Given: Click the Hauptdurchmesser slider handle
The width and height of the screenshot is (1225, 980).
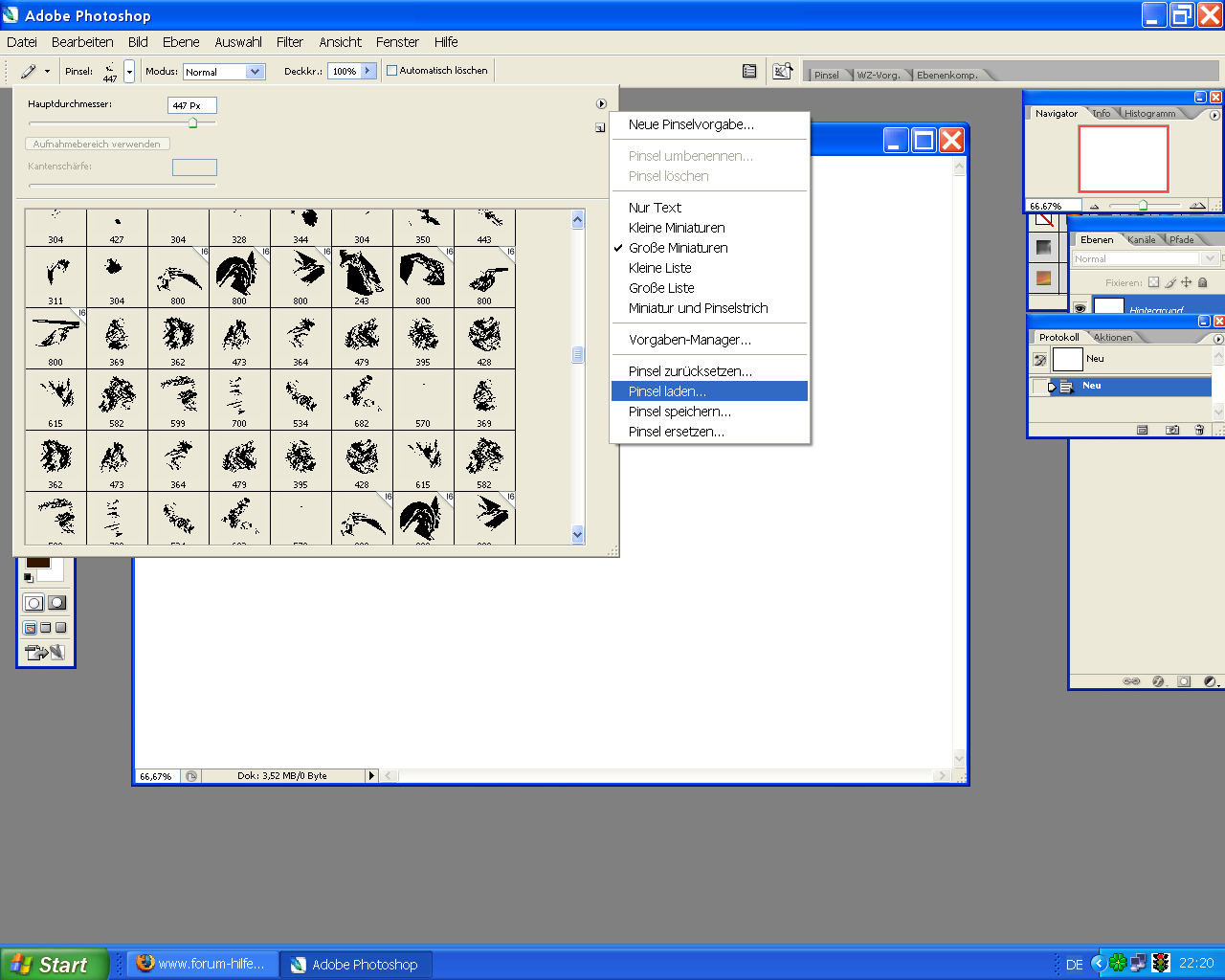Looking at the screenshot, I should tap(192, 122).
